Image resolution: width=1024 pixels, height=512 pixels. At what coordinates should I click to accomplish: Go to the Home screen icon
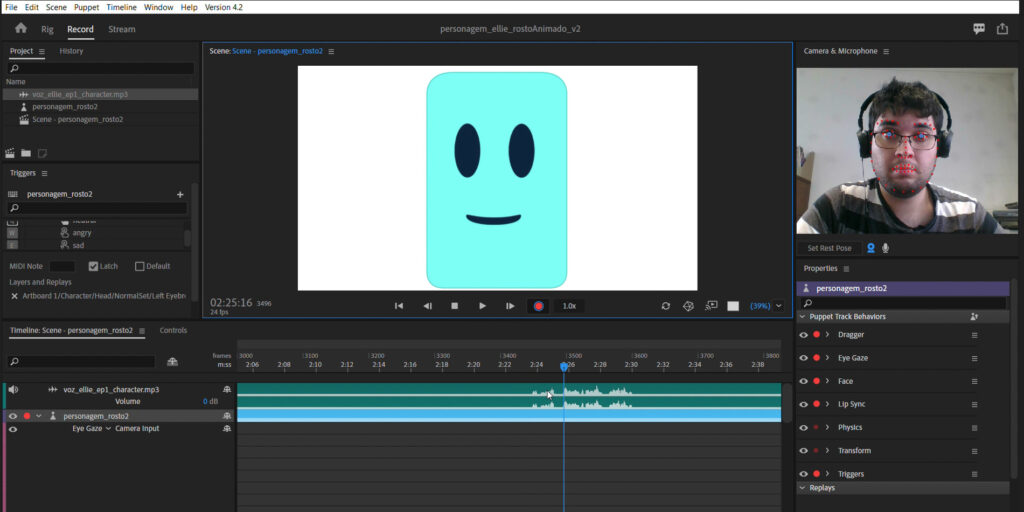pos(20,29)
